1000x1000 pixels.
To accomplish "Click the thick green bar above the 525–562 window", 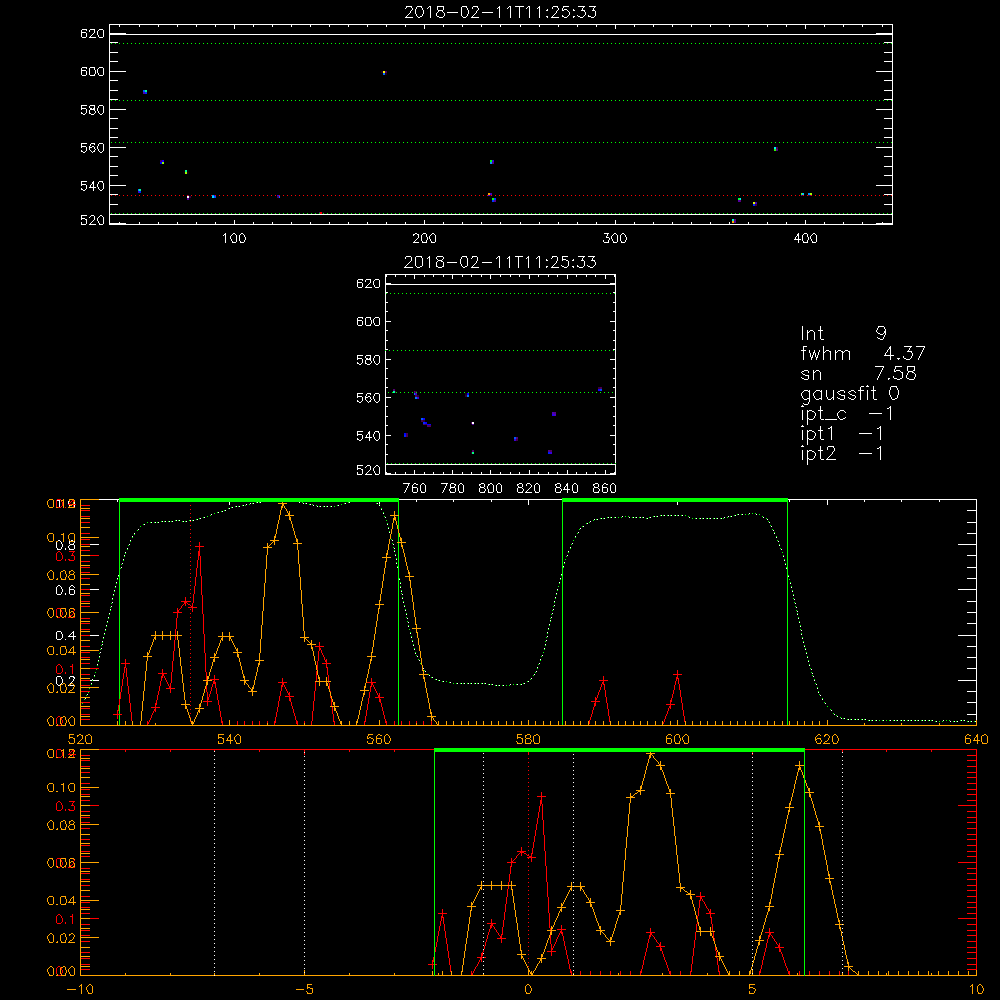I will pyautogui.click(x=259, y=500).
